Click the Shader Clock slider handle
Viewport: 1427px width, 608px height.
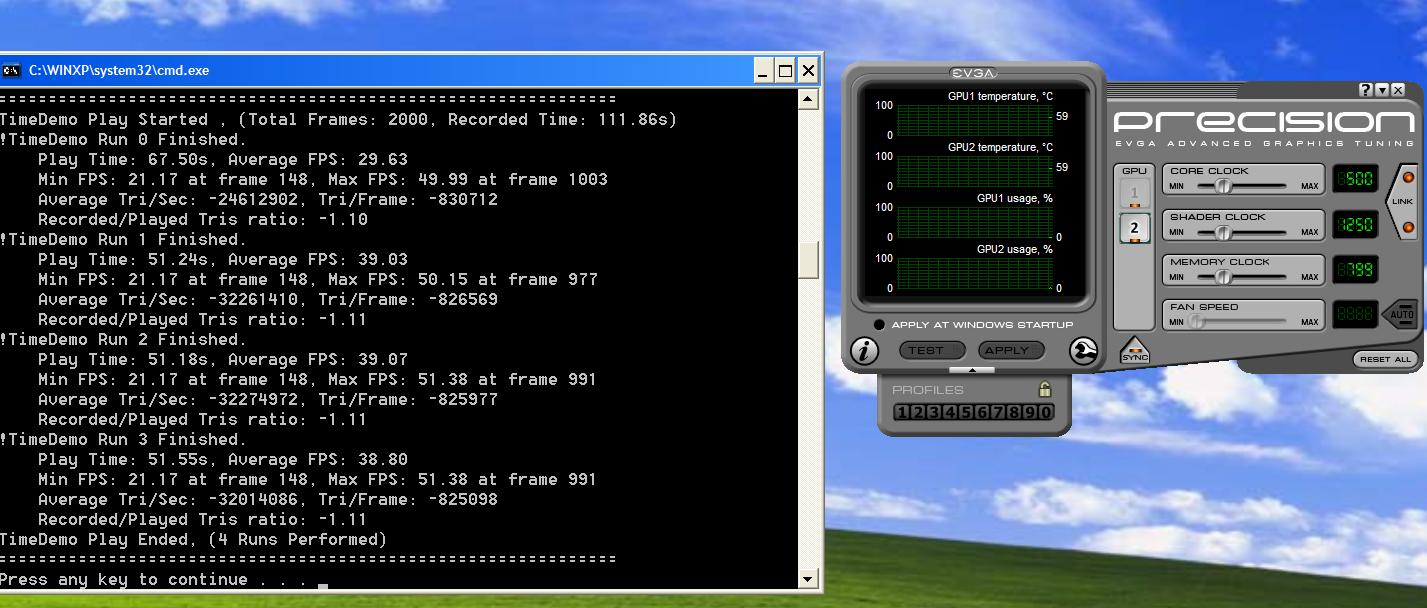[1222, 233]
